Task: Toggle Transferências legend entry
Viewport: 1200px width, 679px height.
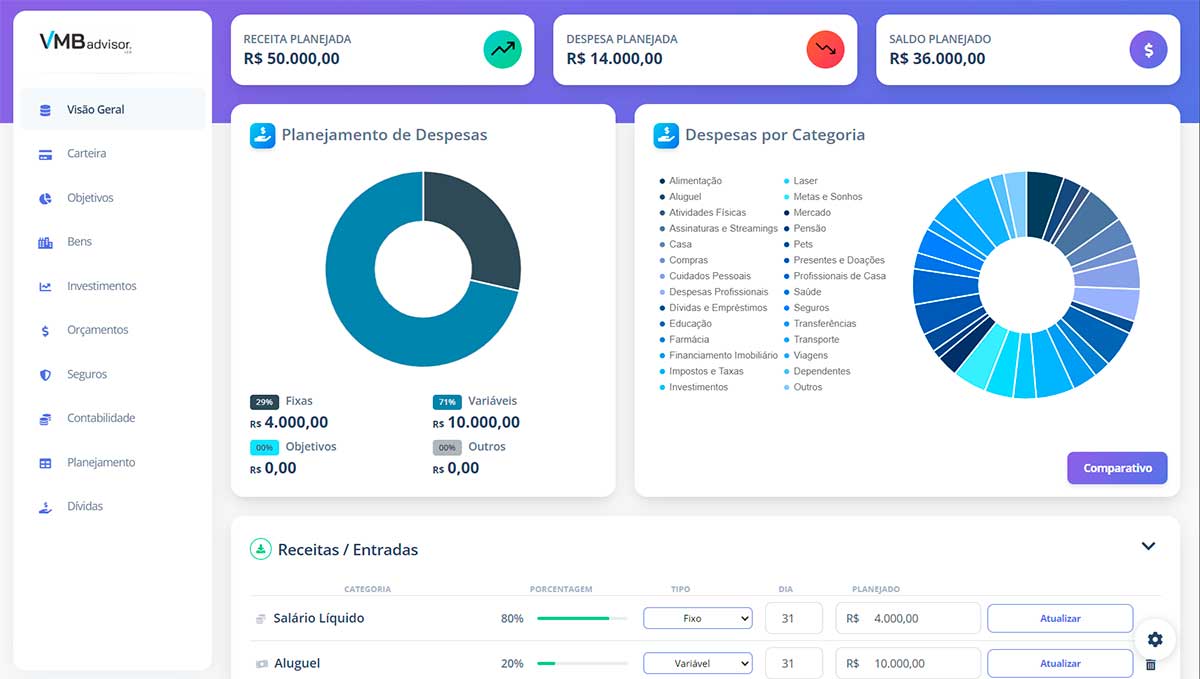Action: pos(821,324)
